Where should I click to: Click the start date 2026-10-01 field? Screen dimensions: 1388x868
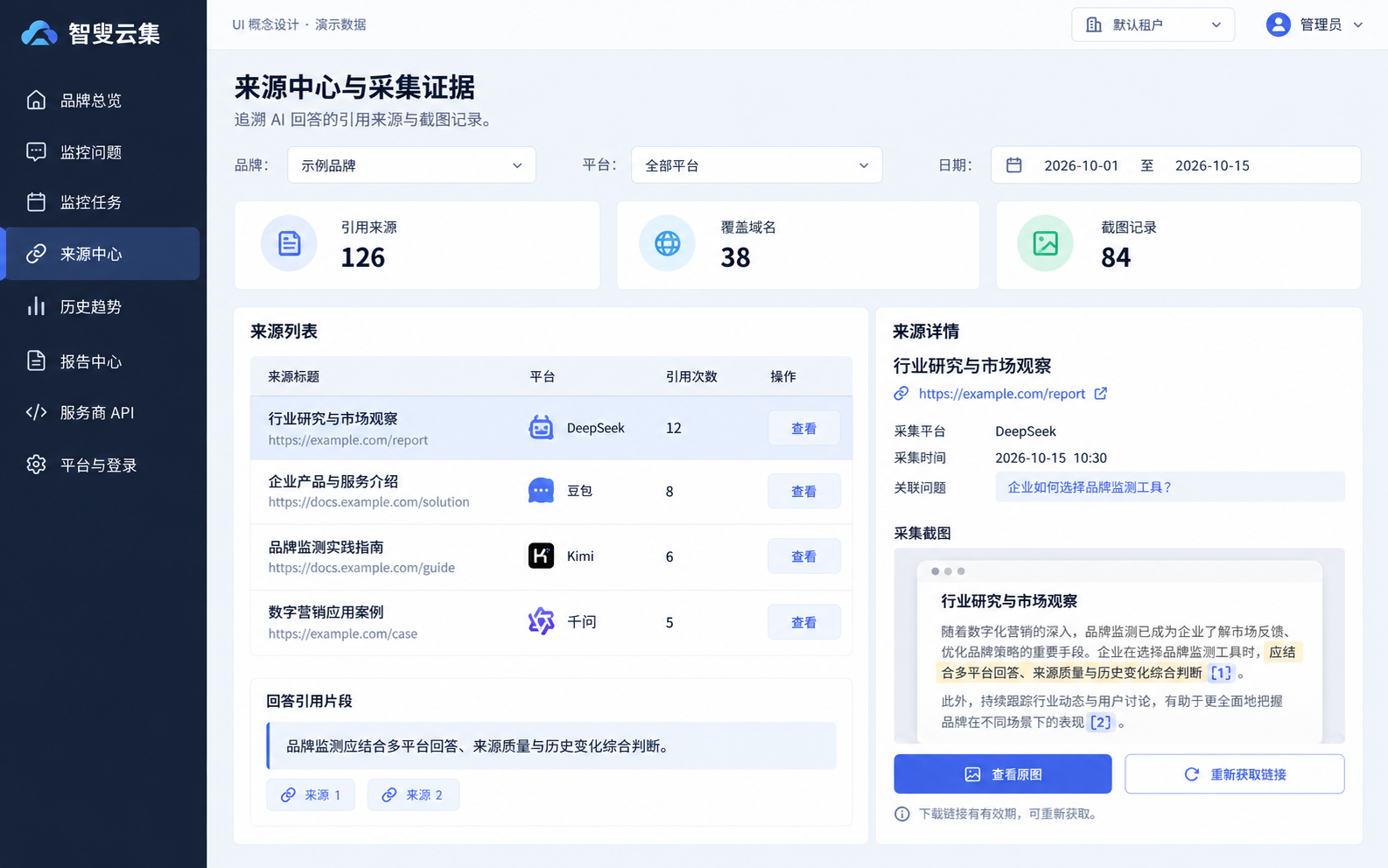pyautogui.click(x=1081, y=165)
